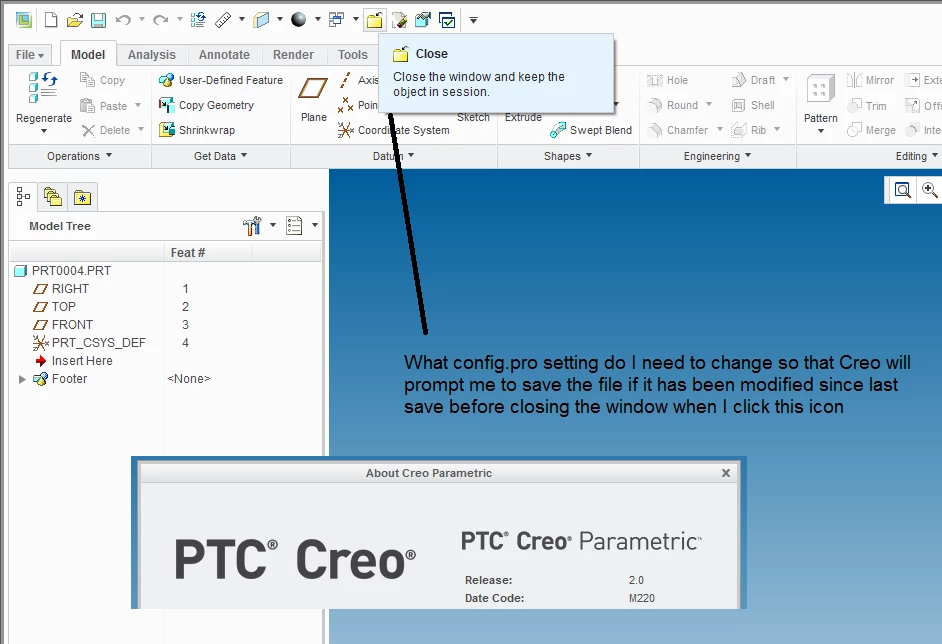The width and height of the screenshot is (942, 644).
Task: Create a new file with the New icon
Action: 51,20
